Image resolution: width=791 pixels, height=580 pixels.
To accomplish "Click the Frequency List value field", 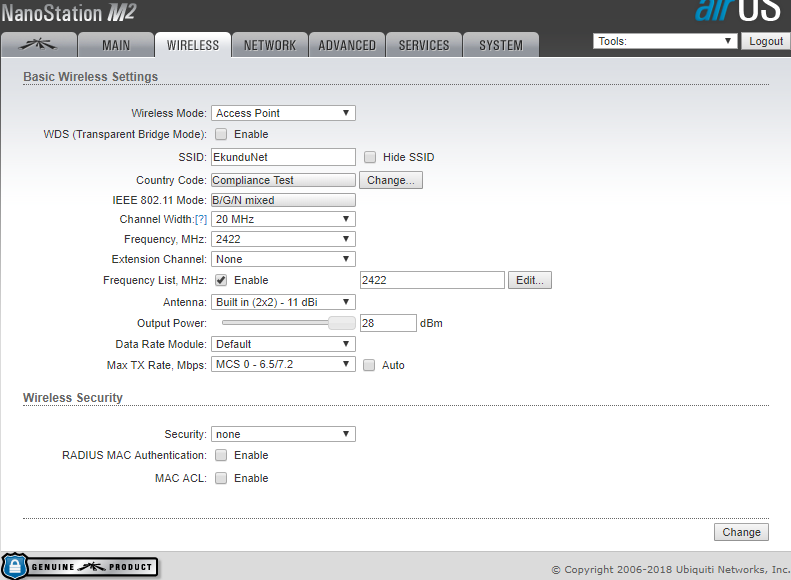I will 432,280.
